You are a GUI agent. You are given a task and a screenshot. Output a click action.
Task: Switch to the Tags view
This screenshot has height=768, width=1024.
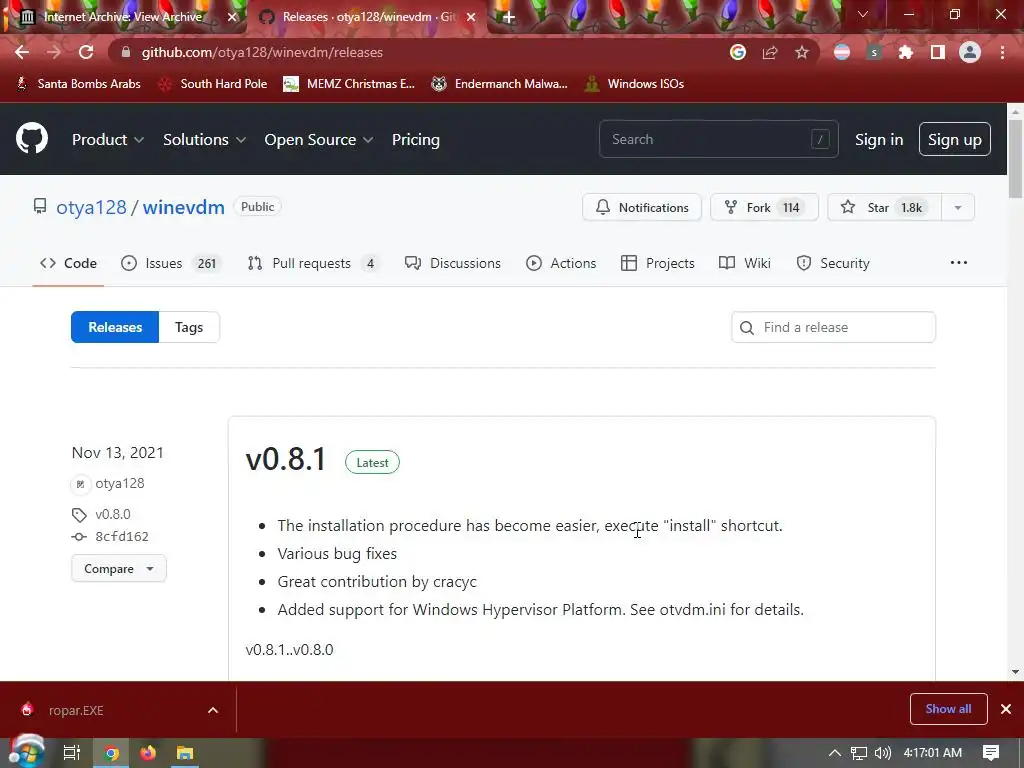pos(189,327)
